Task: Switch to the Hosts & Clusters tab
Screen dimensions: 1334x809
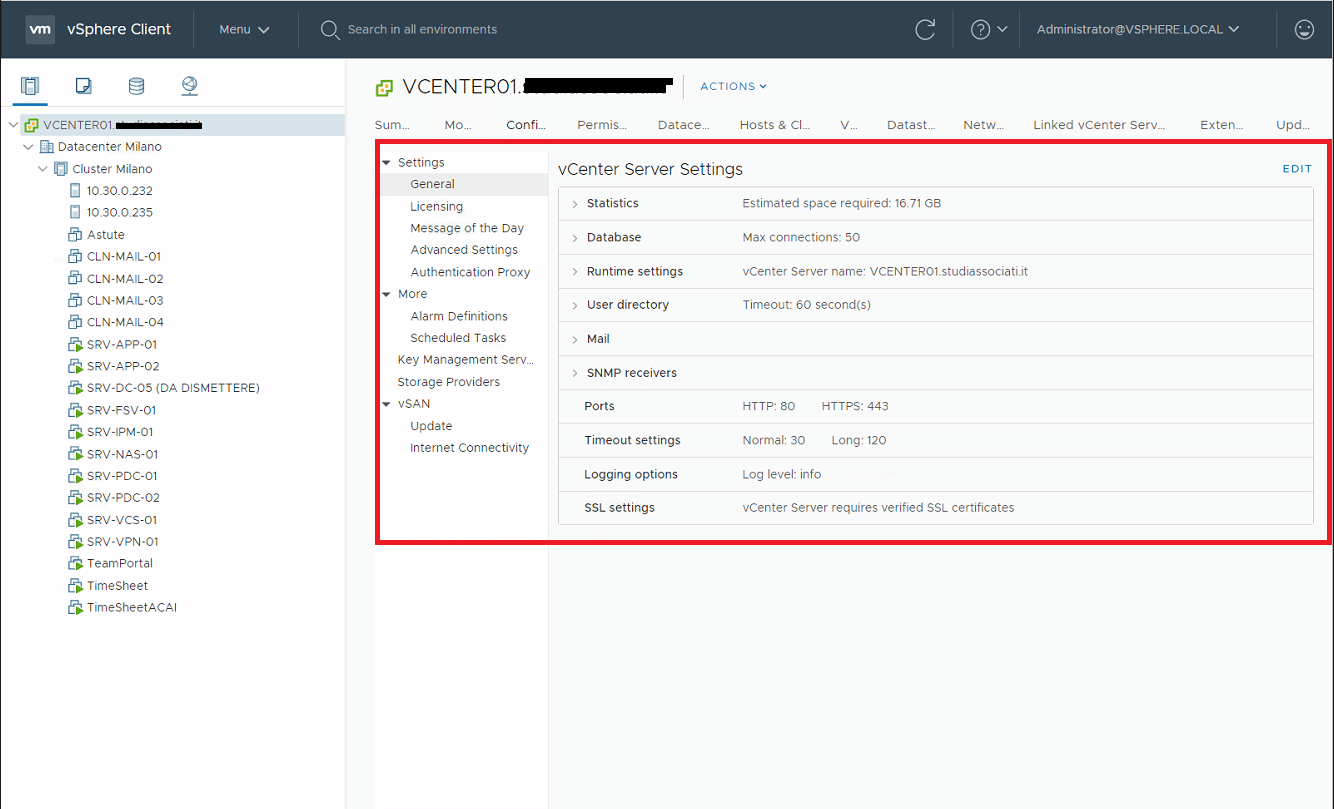Action: coord(775,125)
